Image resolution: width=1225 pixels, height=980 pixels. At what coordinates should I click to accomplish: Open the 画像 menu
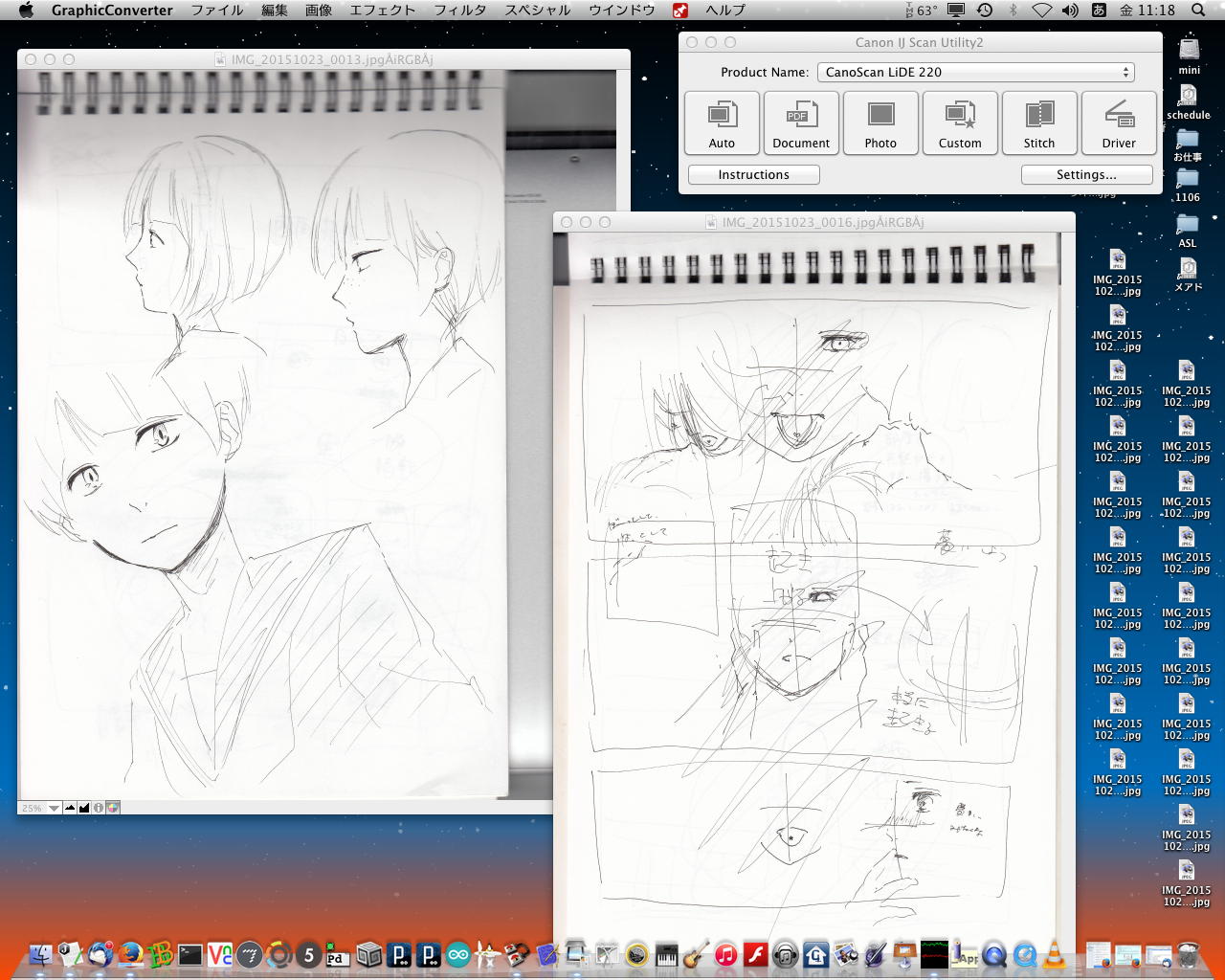point(319,11)
